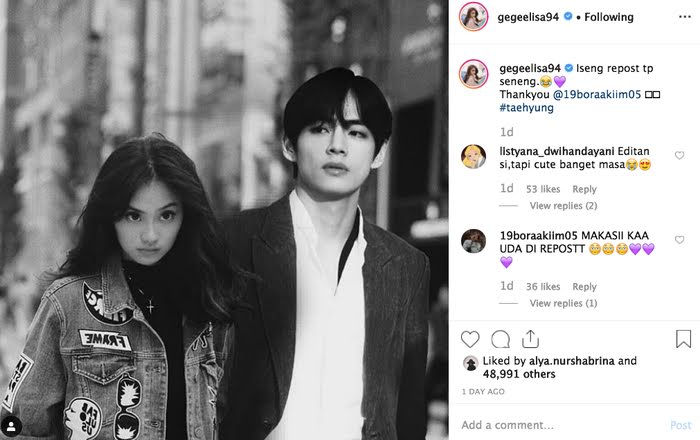The height and width of the screenshot is (440, 700).
Task: Like 19boraakiim05's comment heart
Action: click(679, 240)
